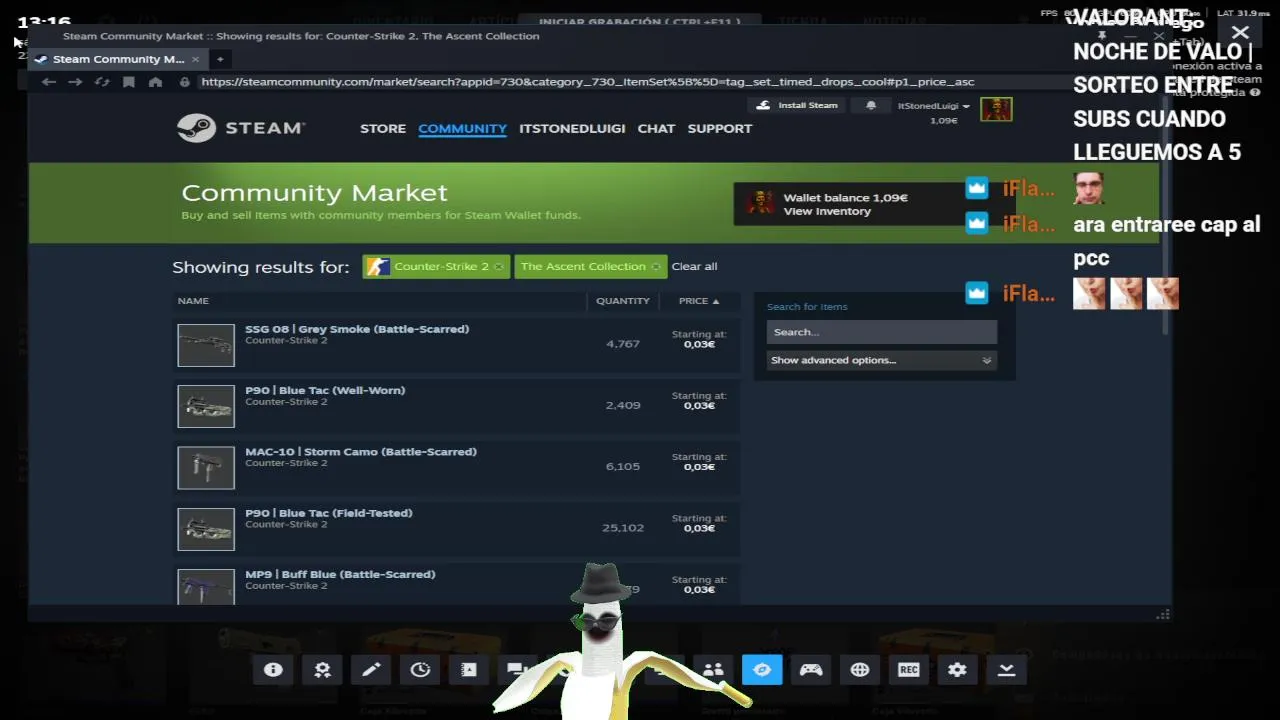Remove the Counter-Strike 2 filter tag

[498, 267]
